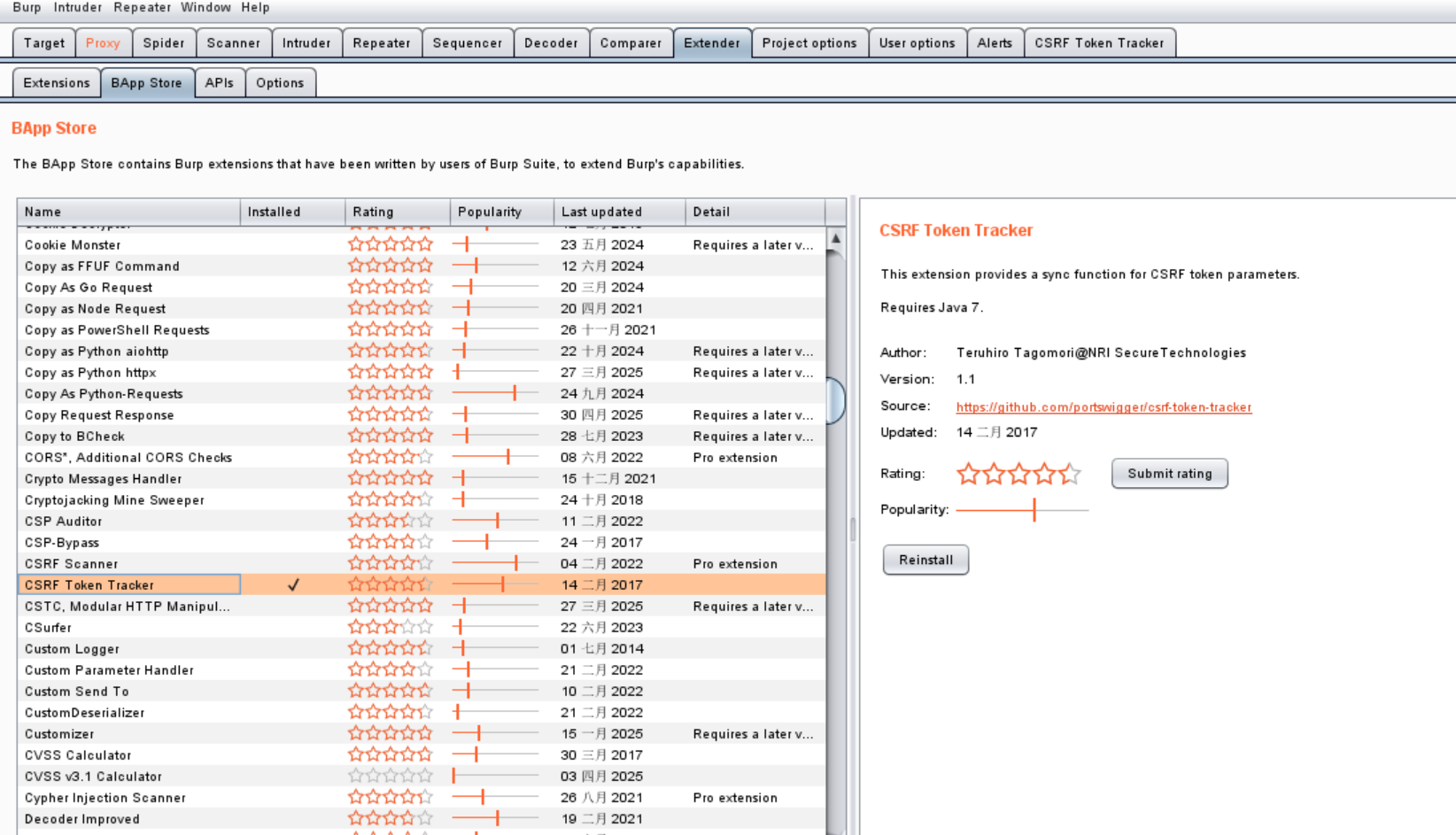1456x835 pixels.
Task: Select the Extensions sub-tab
Action: coord(57,82)
